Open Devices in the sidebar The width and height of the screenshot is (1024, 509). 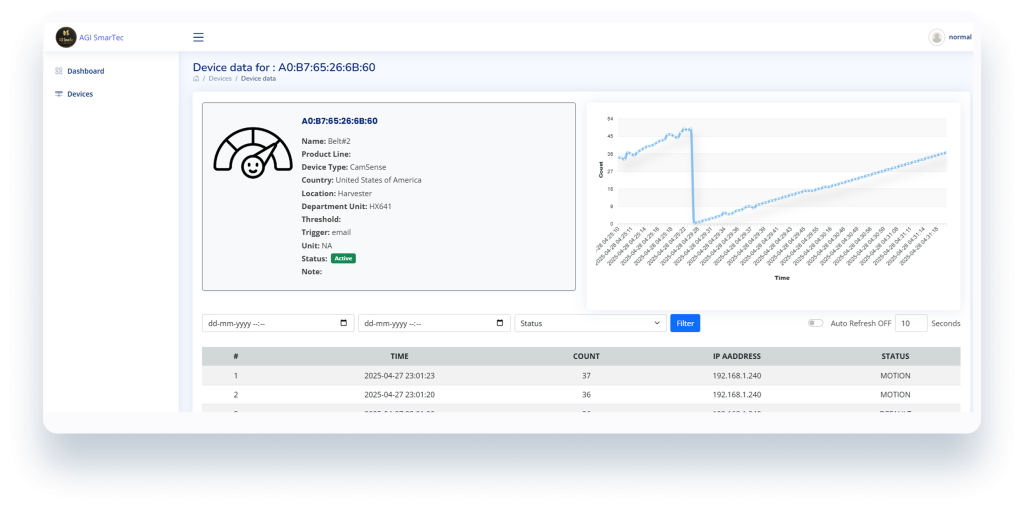click(x=80, y=94)
